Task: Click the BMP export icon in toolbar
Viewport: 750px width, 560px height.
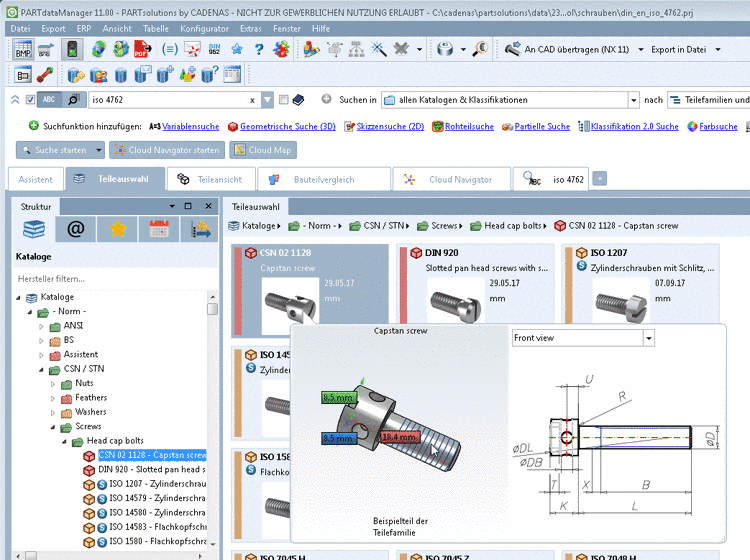Action: coord(23,49)
